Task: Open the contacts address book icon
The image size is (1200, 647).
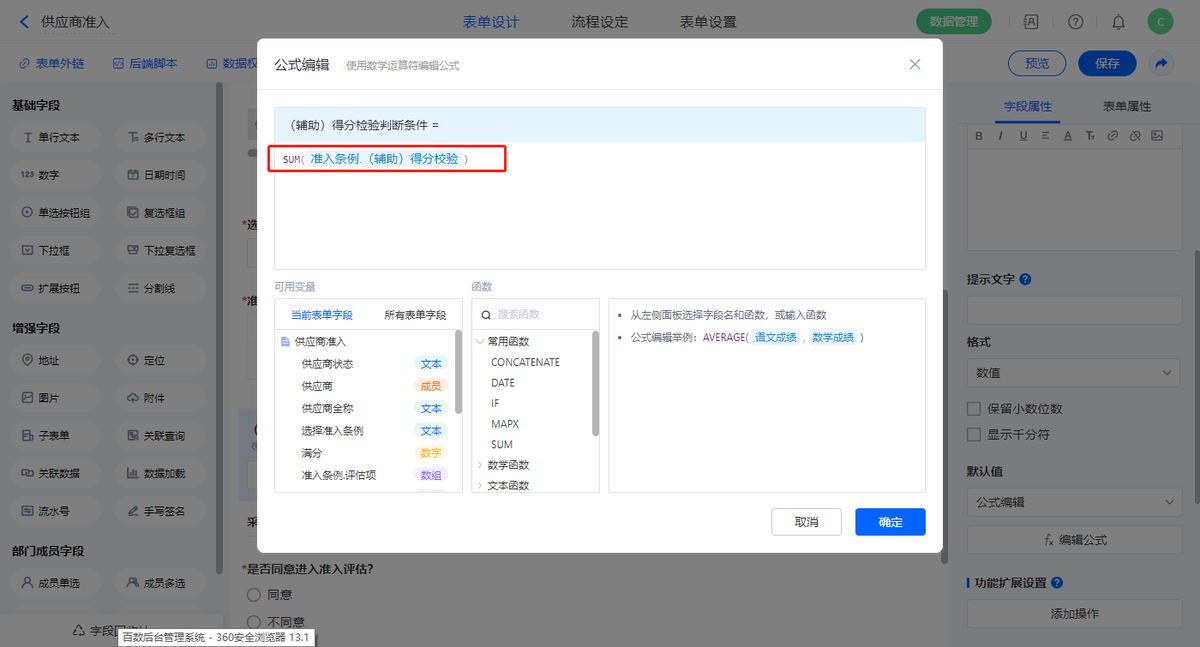Action: tap(1031, 21)
